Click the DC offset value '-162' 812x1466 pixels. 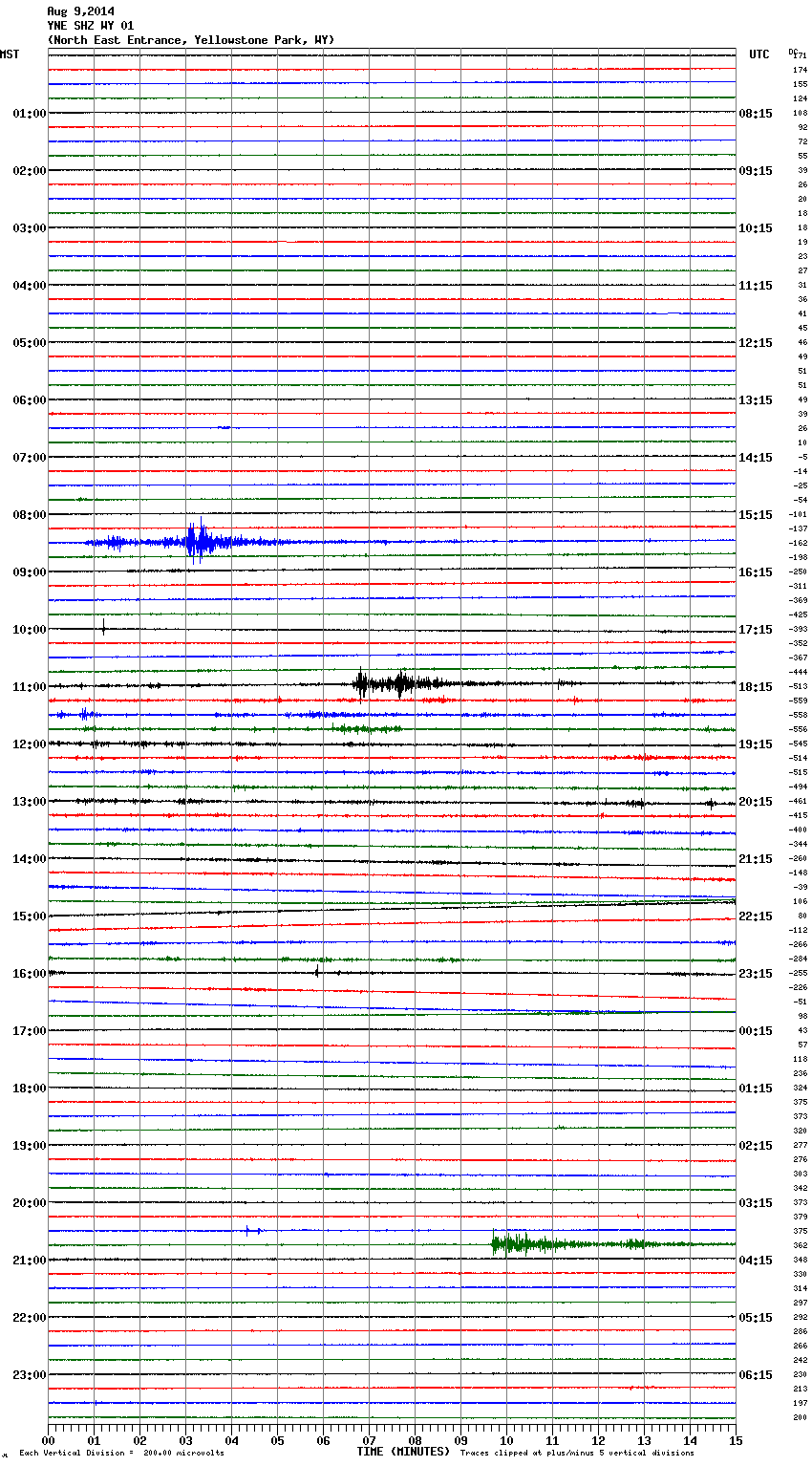tap(799, 544)
